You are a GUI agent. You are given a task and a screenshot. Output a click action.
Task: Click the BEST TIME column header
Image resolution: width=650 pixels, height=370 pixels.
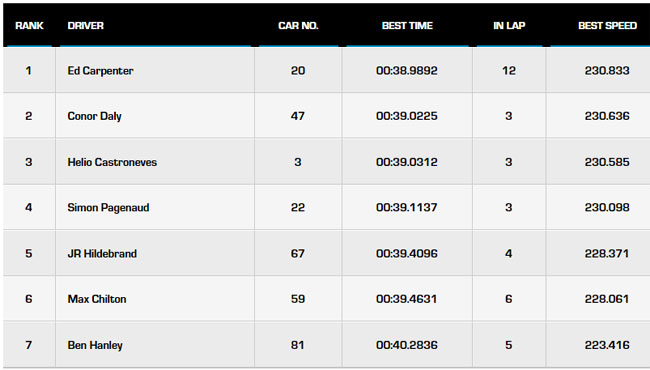[x=407, y=26]
